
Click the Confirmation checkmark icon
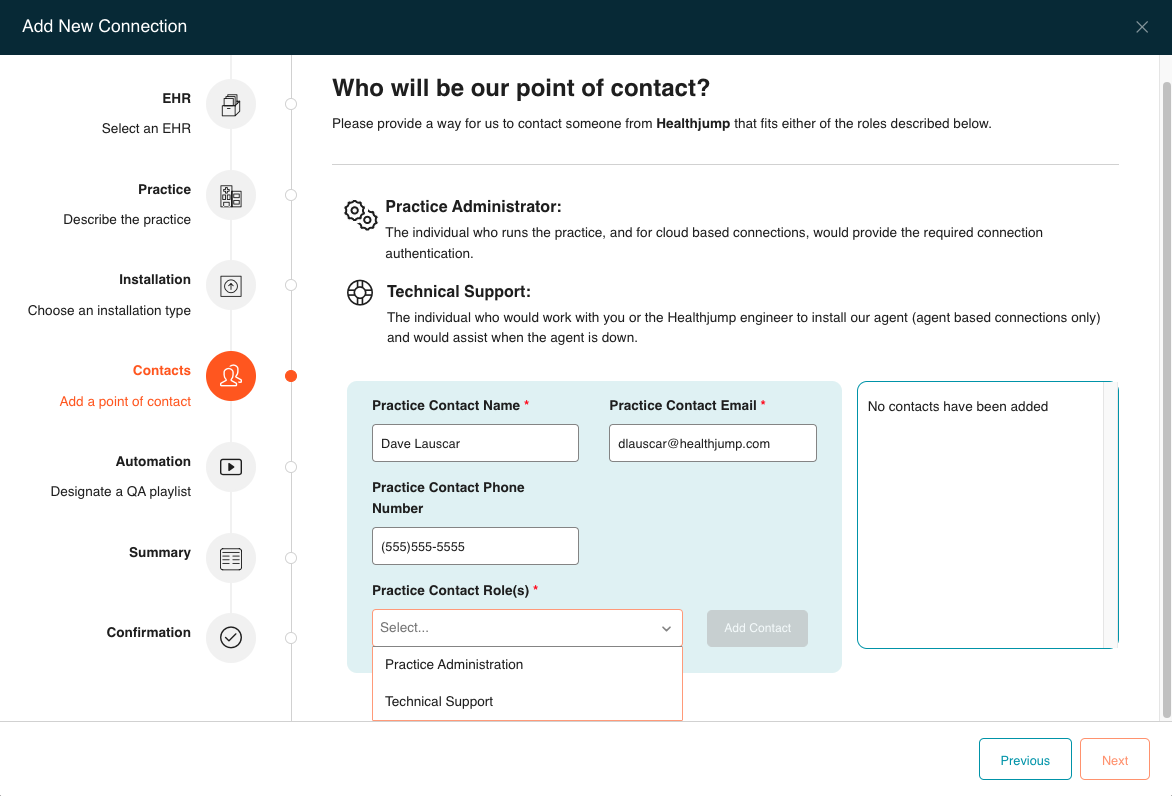[x=231, y=638]
